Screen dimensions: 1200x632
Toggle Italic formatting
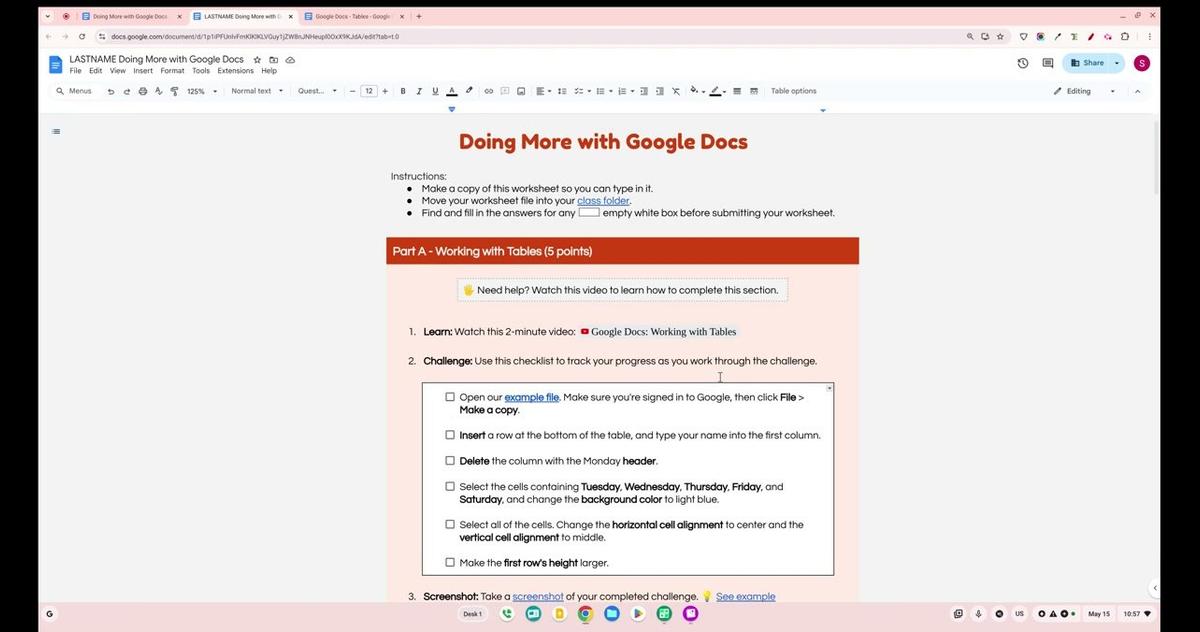(419, 91)
